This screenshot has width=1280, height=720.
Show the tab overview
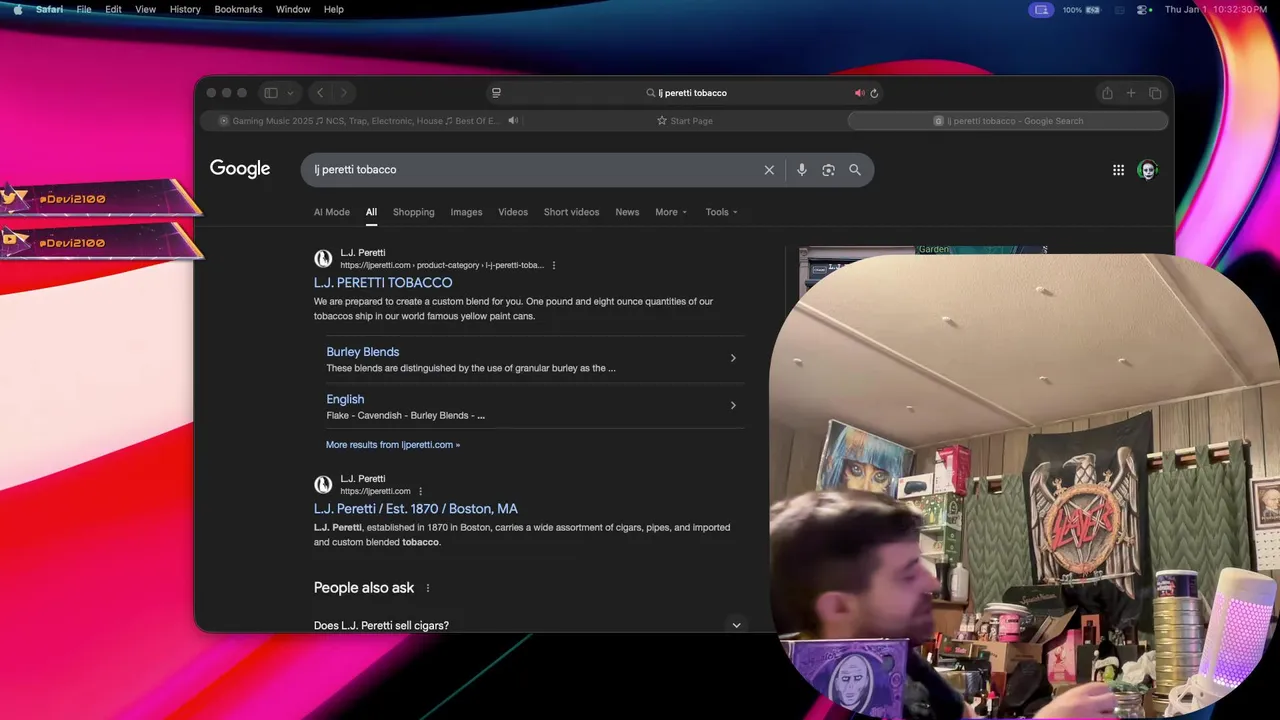tap(1155, 93)
